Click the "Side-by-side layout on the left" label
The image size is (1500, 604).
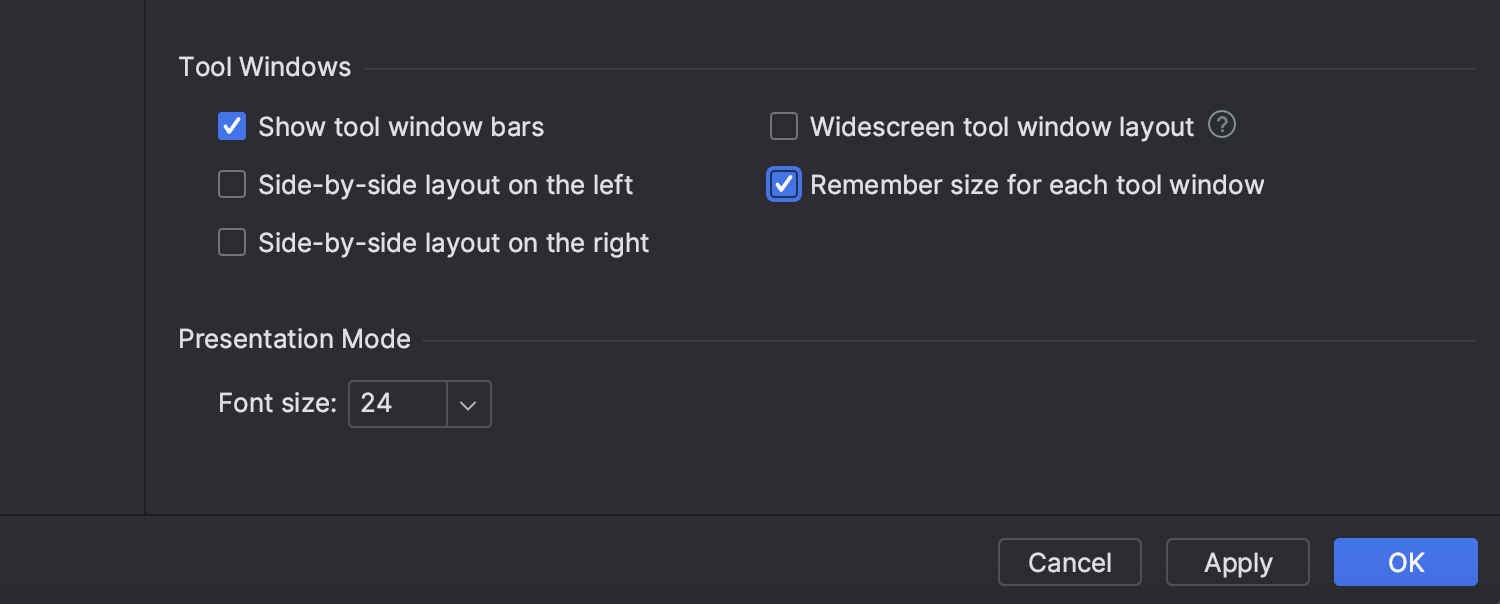[445, 185]
